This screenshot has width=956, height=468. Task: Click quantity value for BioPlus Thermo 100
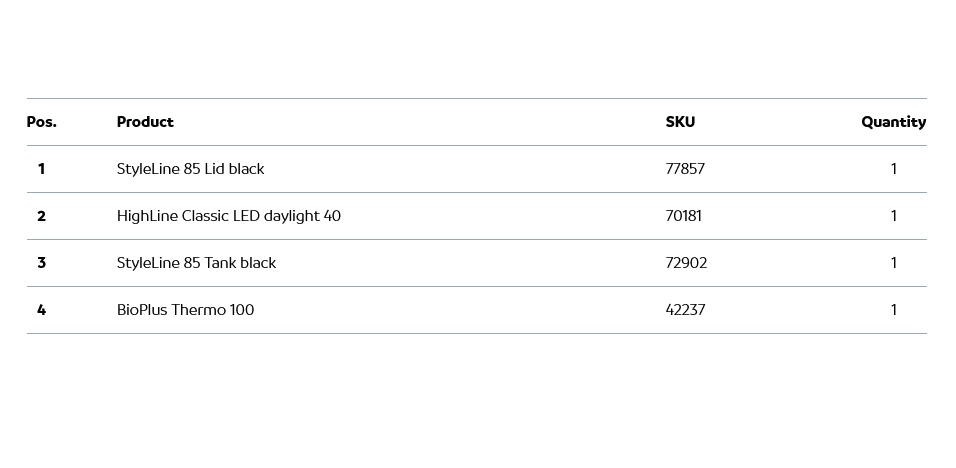tap(893, 310)
